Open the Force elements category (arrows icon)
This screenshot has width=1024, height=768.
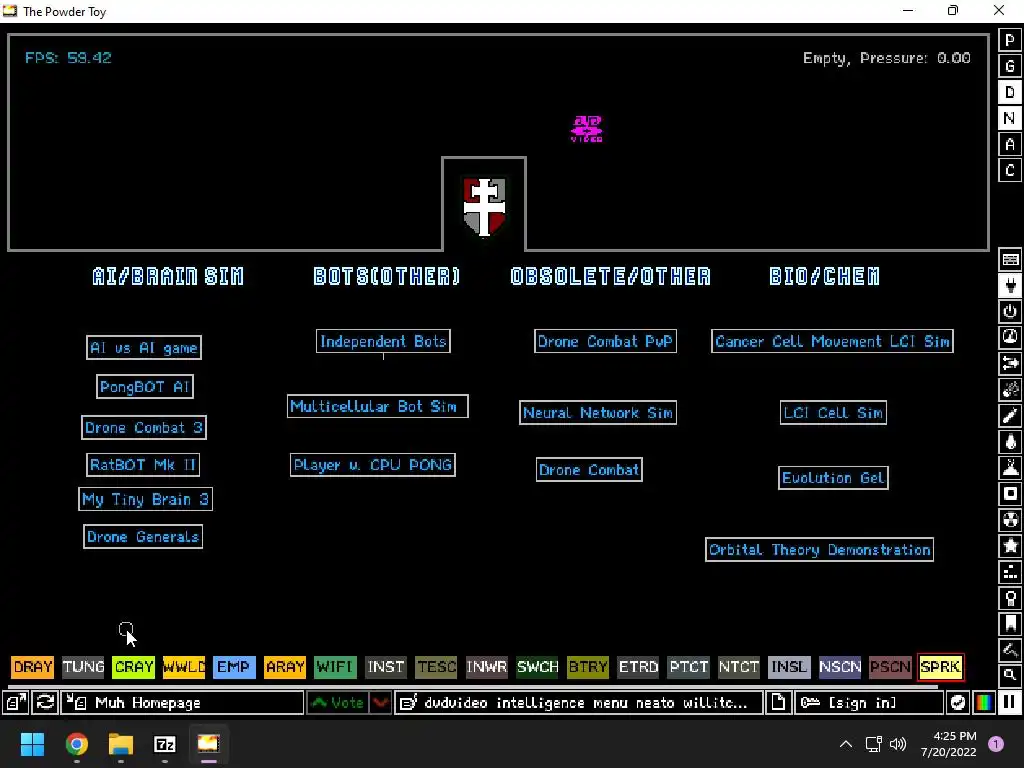(x=1010, y=364)
